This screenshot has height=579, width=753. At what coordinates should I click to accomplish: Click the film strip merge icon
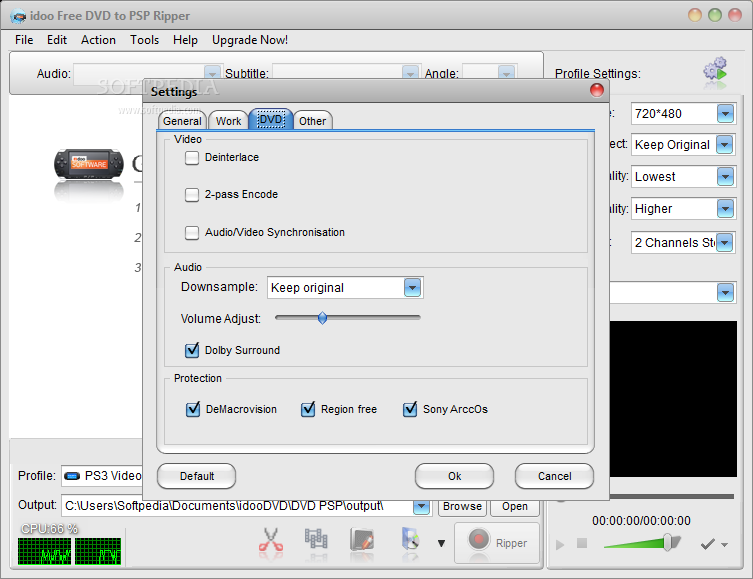[316, 540]
